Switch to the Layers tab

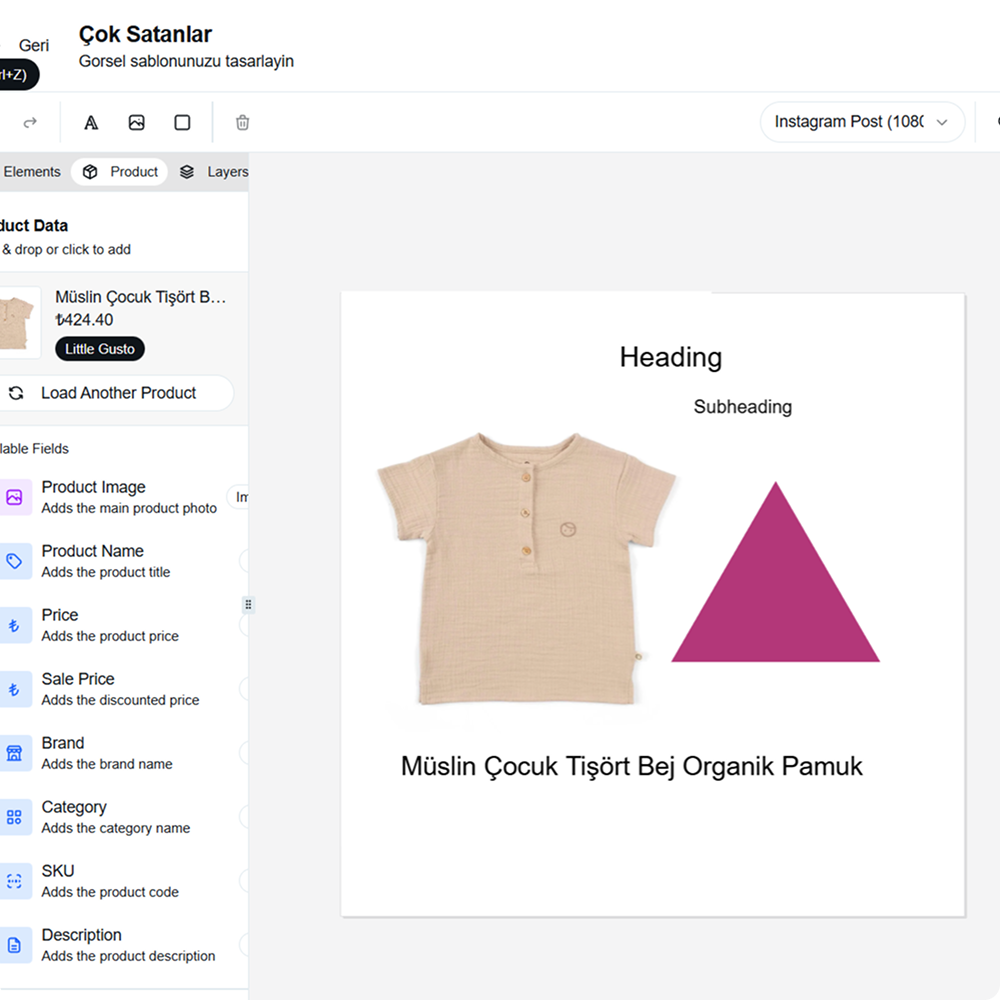point(214,172)
